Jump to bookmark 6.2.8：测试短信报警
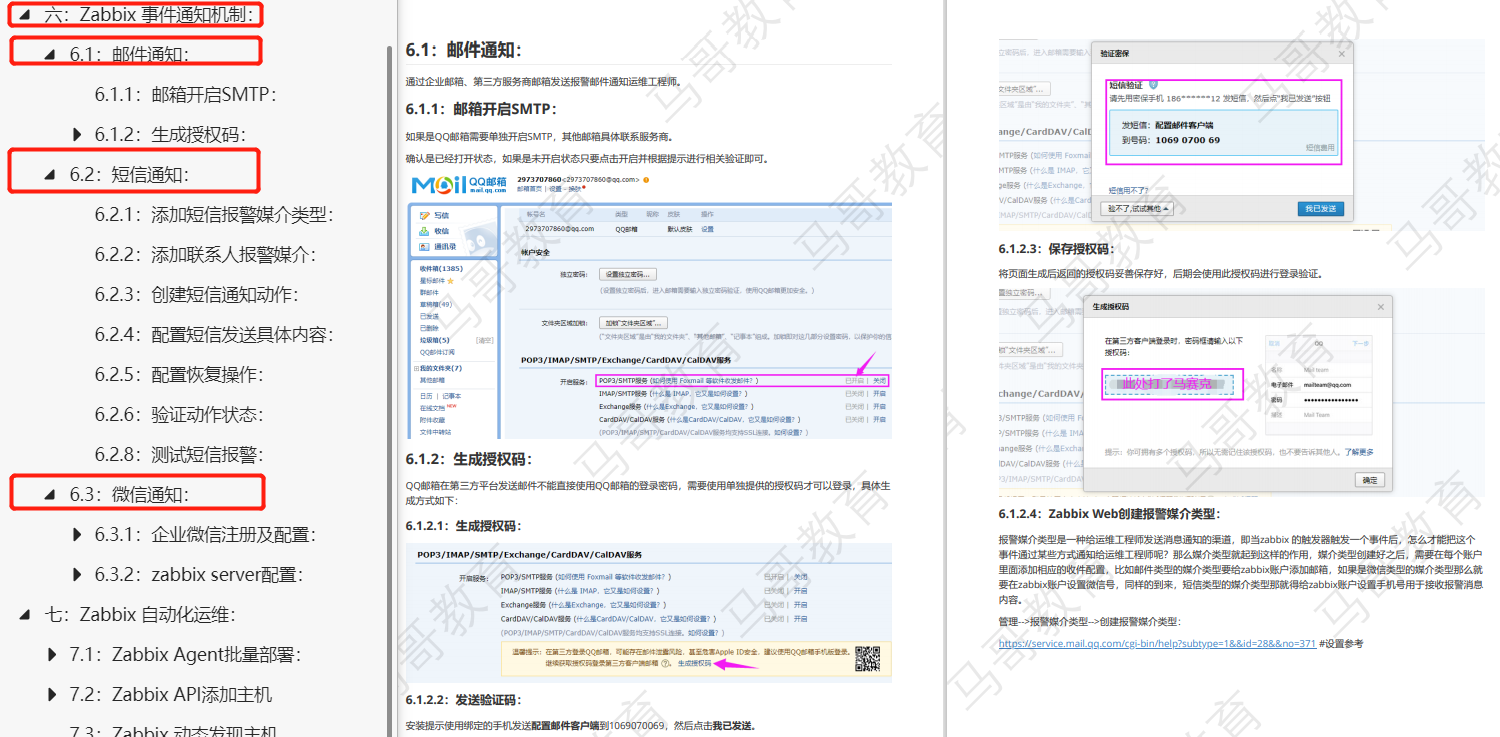 (179, 454)
